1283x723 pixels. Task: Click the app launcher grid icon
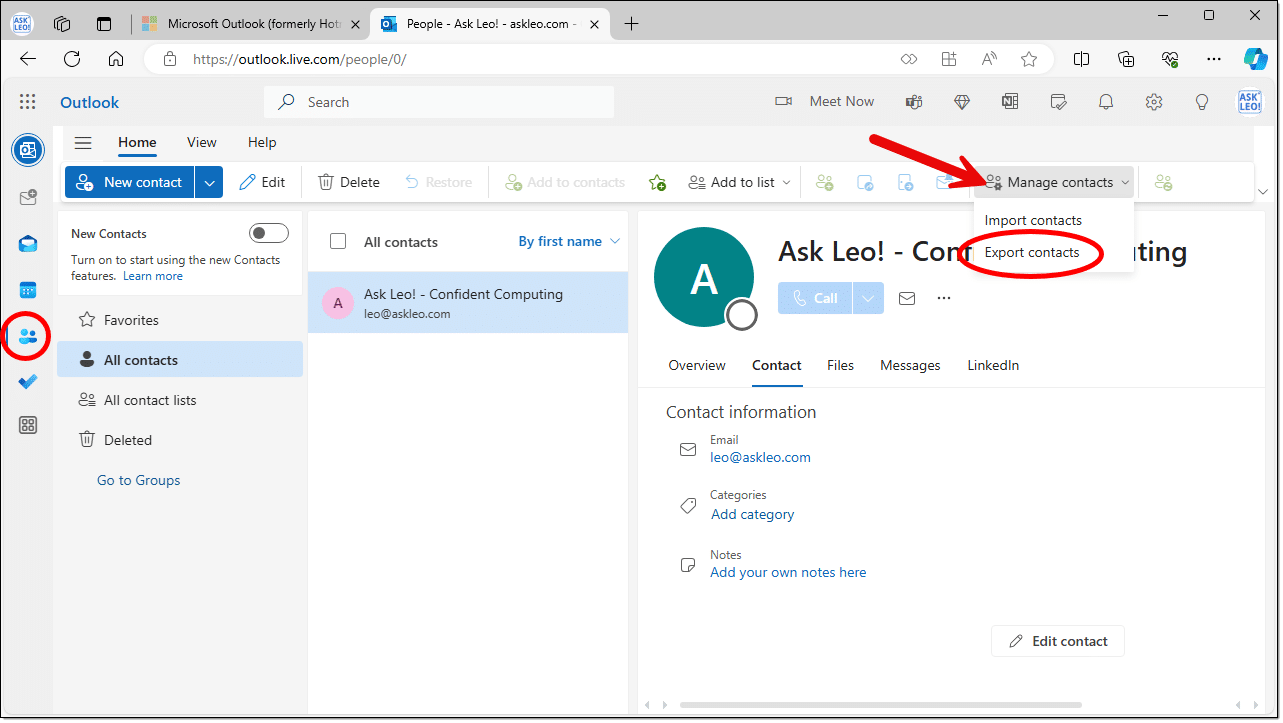click(x=28, y=102)
